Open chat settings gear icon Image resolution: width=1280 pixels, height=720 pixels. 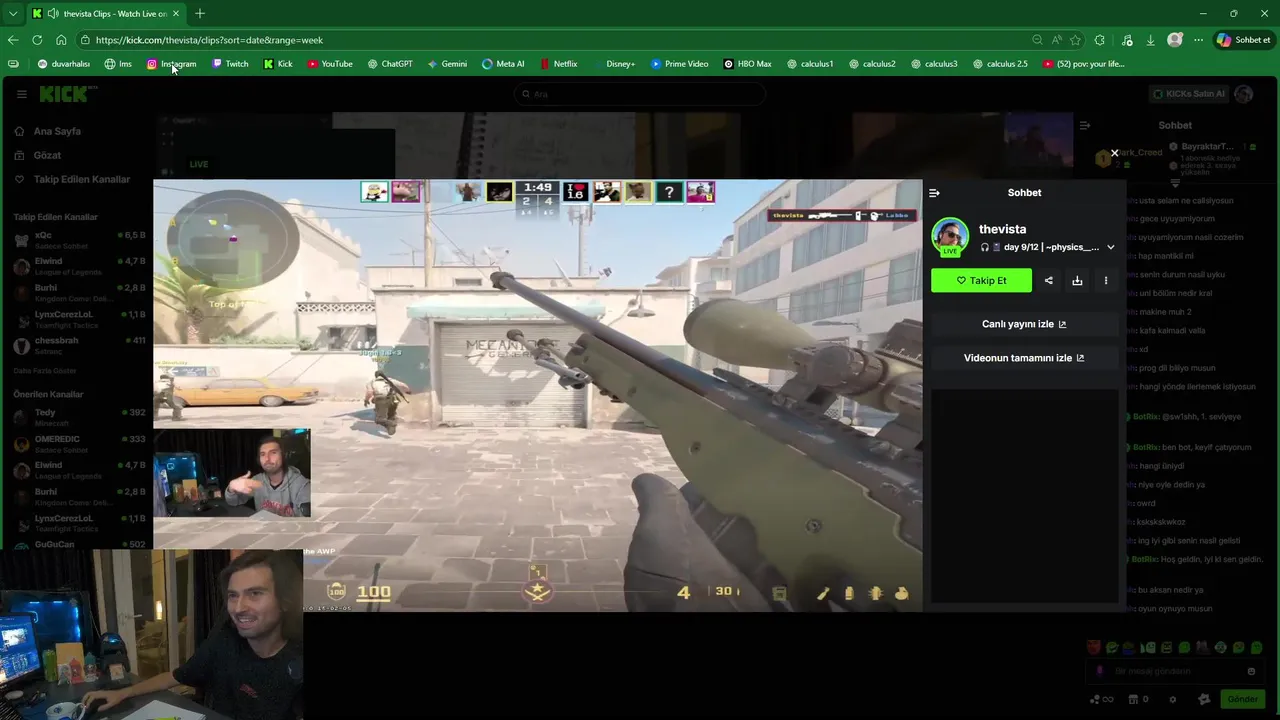1173,699
